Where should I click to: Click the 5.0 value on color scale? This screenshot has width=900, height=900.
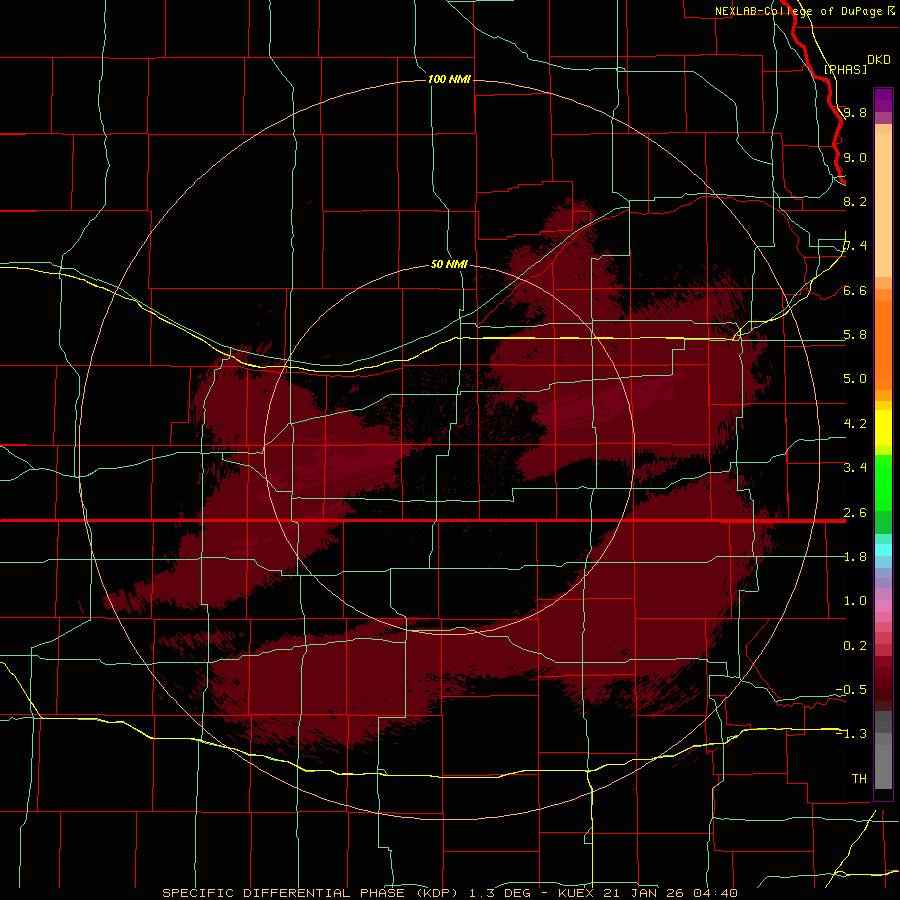tap(855, 379)
